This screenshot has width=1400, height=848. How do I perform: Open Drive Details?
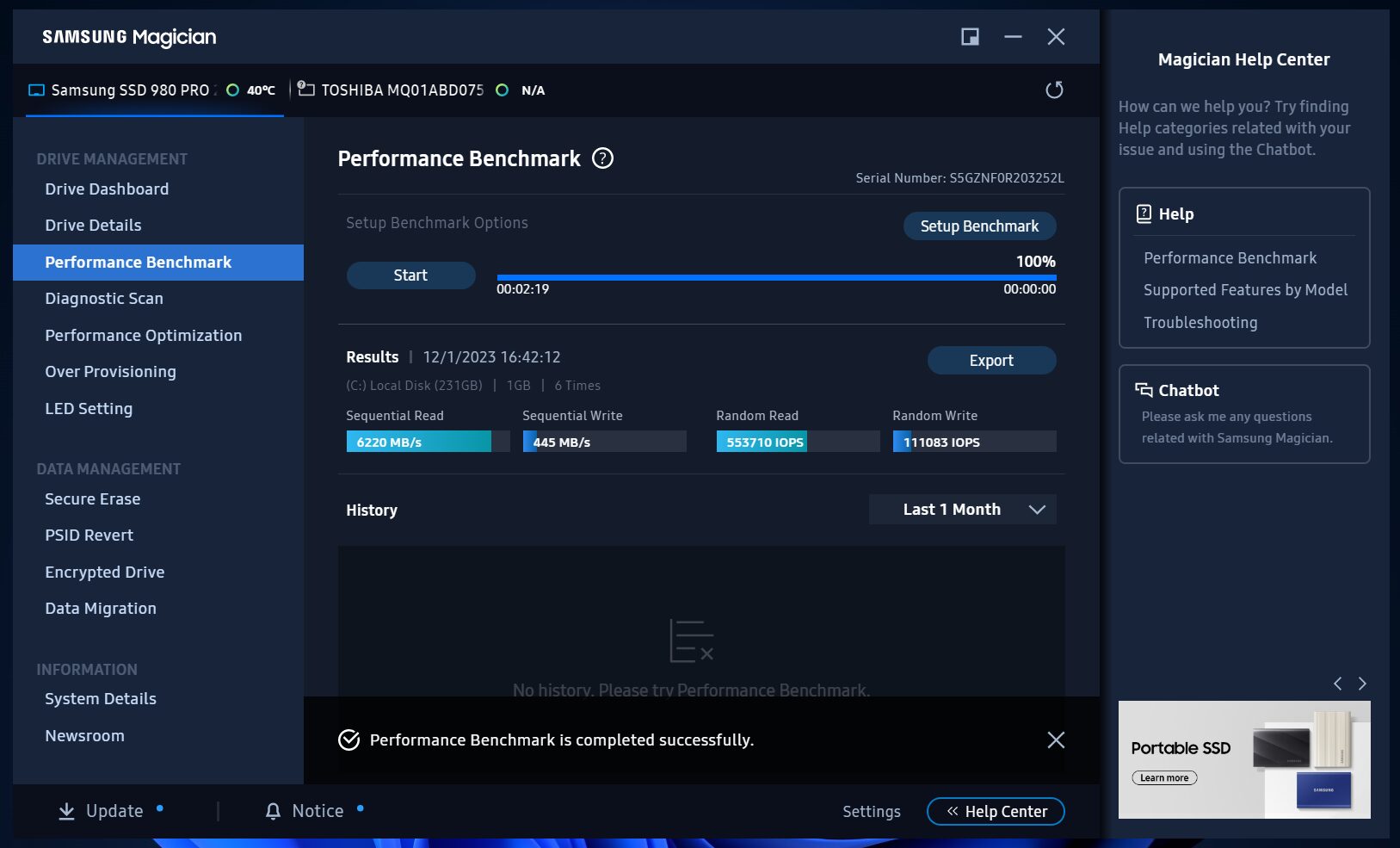93,226
